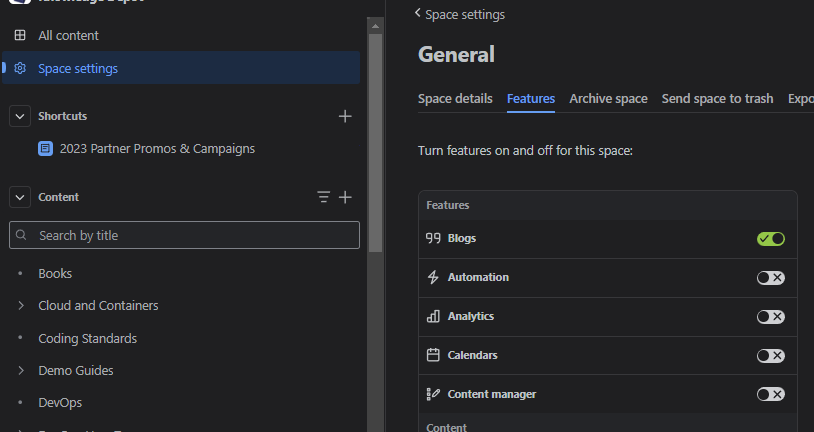The image size is (814, 432).
Task: Collapse the Shortcuts section
Action: 20,116
